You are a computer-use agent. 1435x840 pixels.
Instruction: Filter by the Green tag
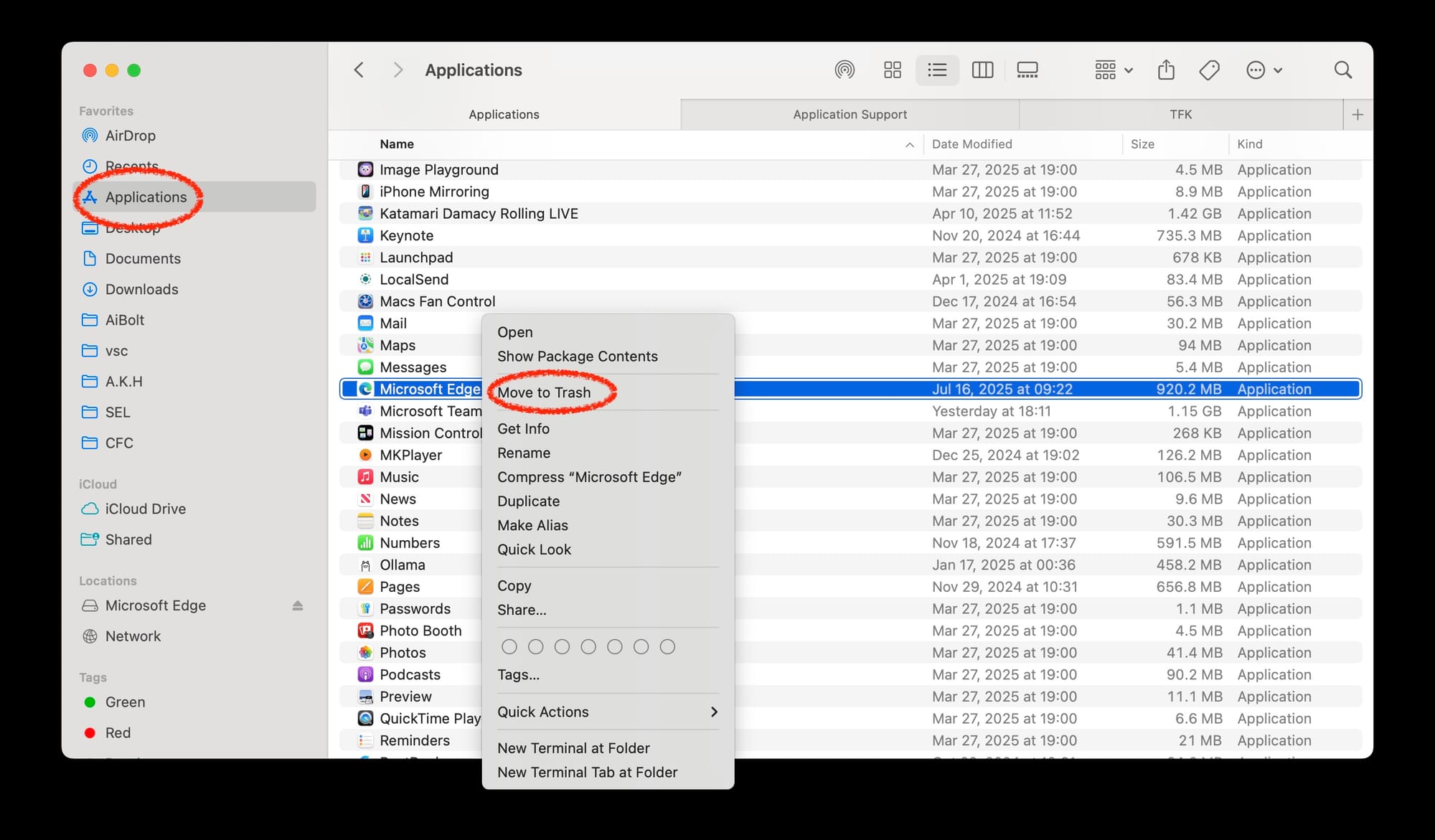pyautogui.click(x=125, y=703)
